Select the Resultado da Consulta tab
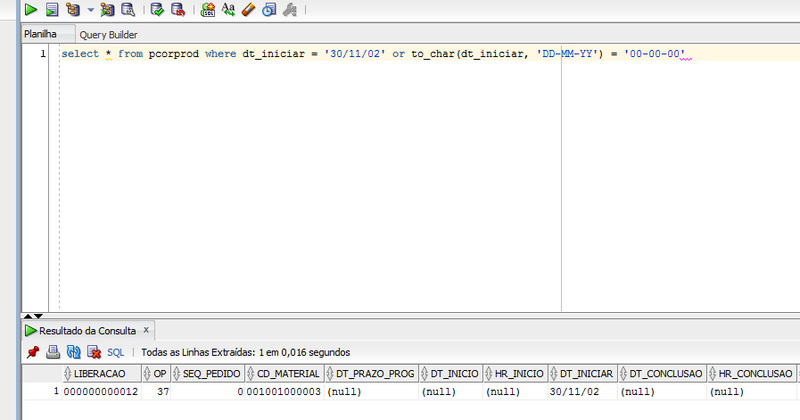This screenshot has height=420, width=800. [x=87, y=331]
